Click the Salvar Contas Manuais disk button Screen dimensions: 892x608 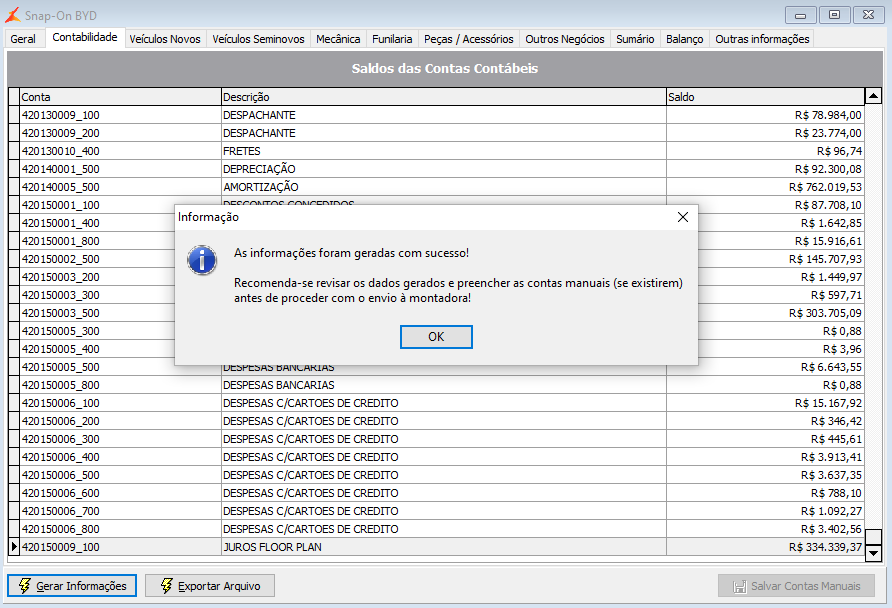click(x=796, y=586)
